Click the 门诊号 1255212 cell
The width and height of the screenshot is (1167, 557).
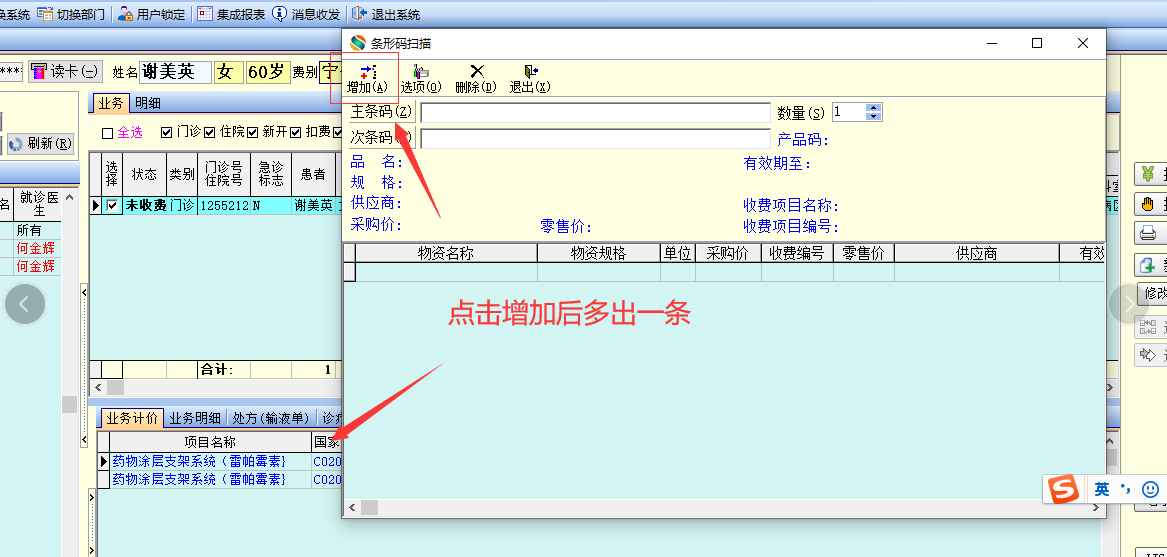[223, 206]
